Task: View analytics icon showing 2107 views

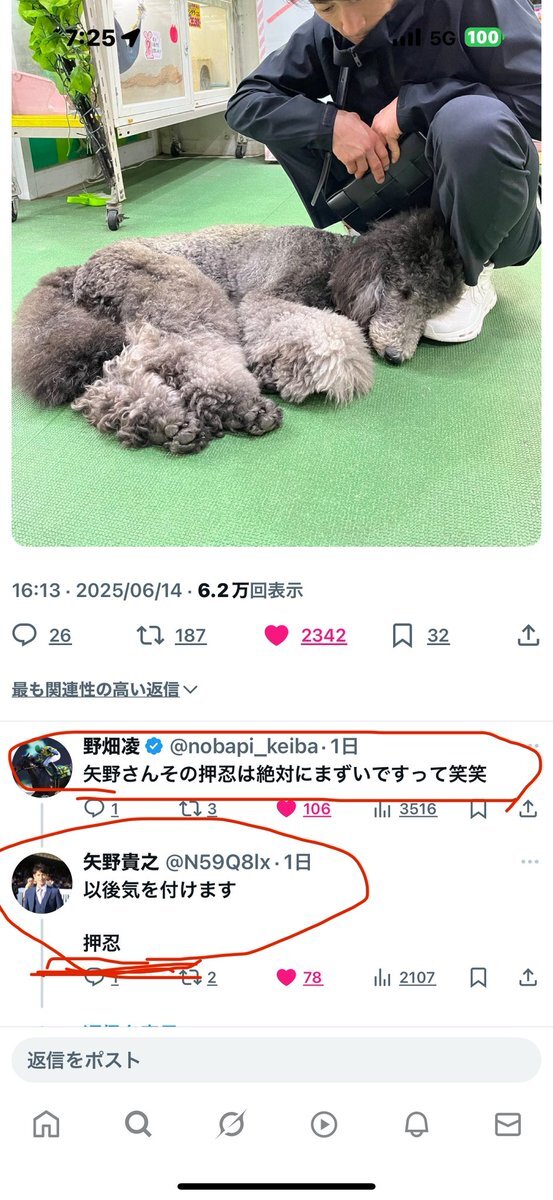Action: 381,977
